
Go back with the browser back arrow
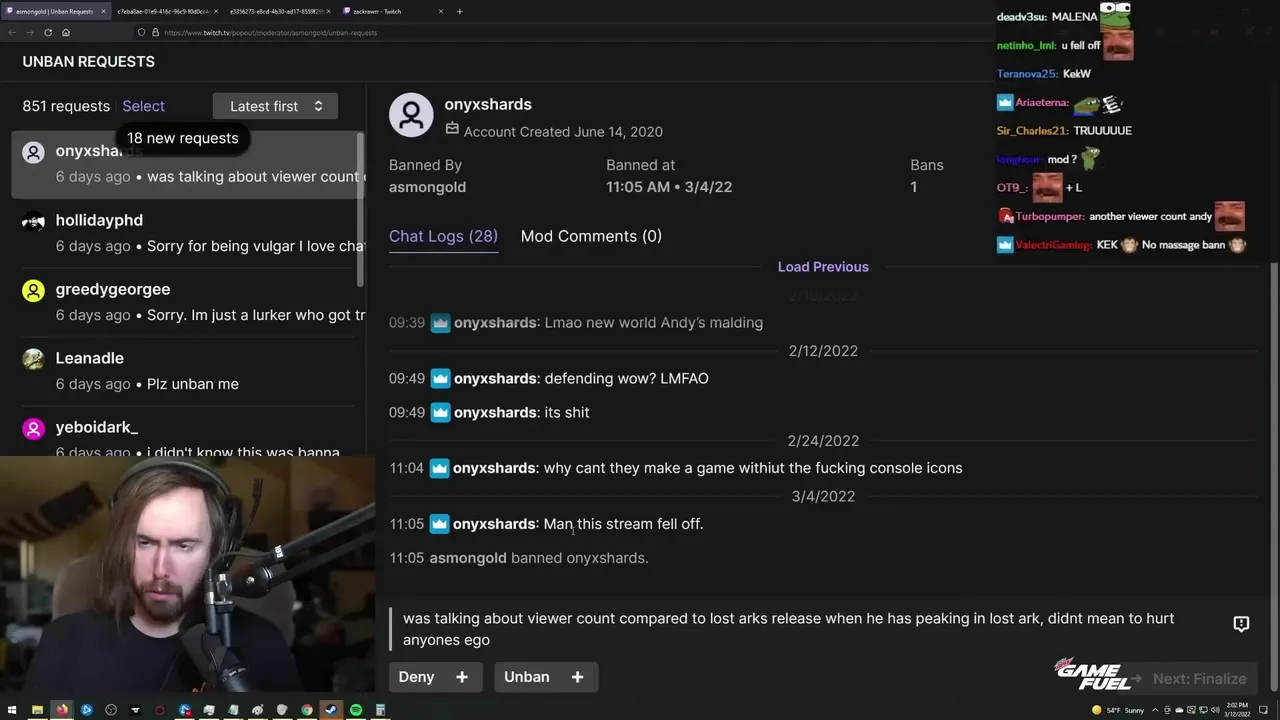tap(12, 33)
